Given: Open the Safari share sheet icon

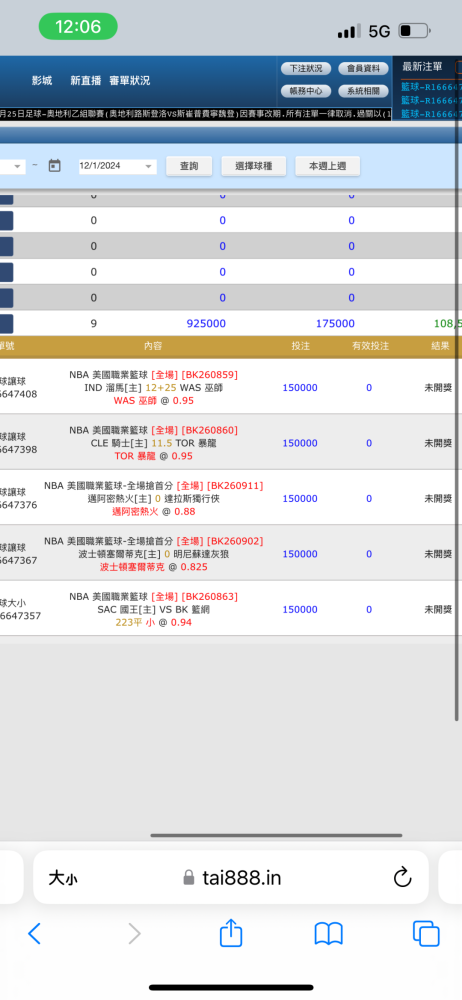Looking at the screenshot, I should 231,932.
